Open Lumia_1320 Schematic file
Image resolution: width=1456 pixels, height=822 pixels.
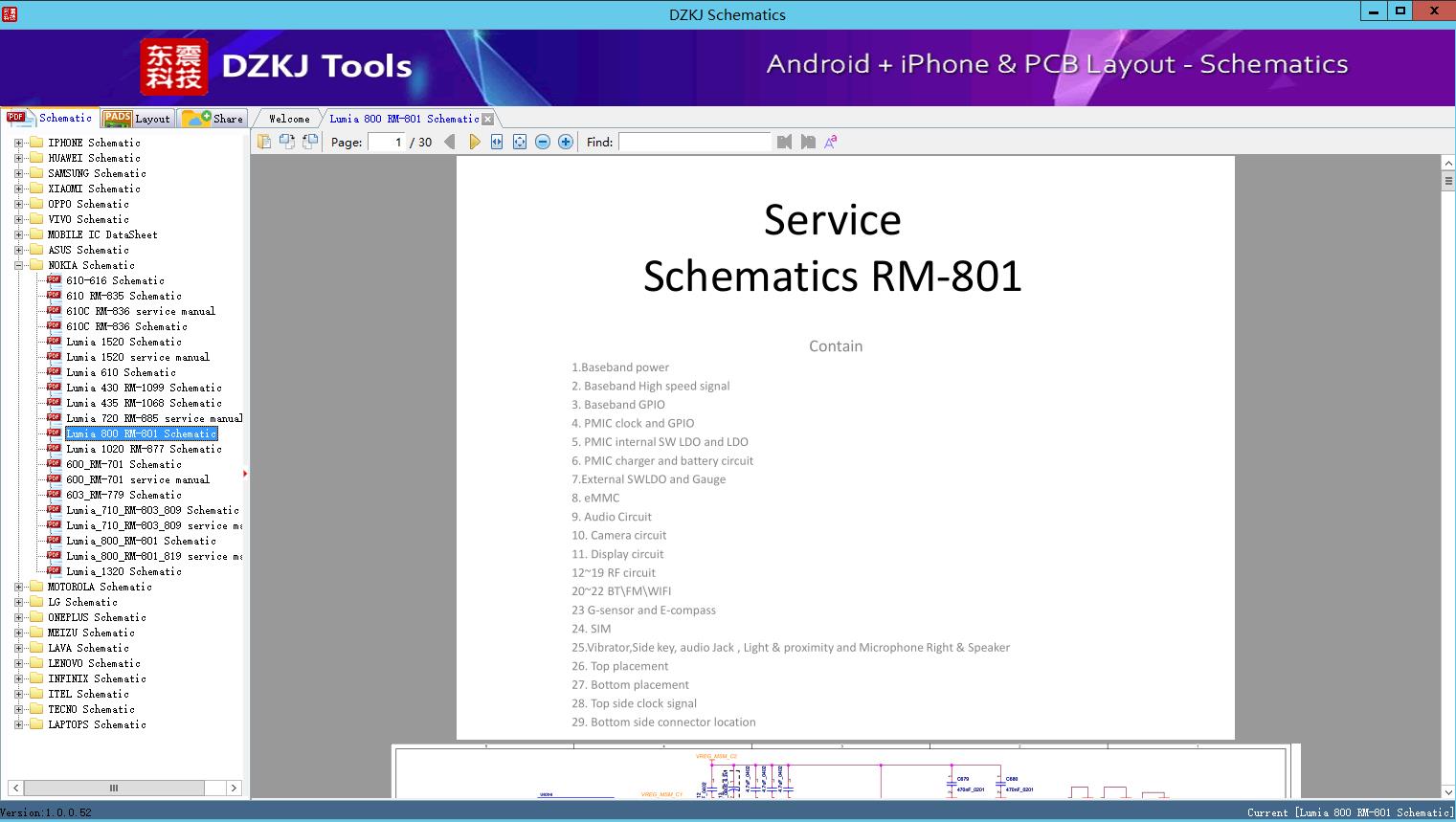pos(123,571)
